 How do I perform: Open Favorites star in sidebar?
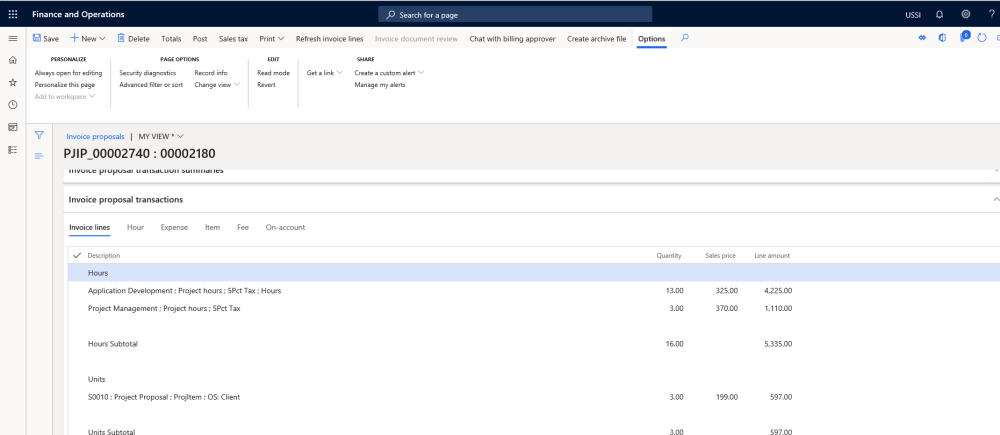pos(12,82)
